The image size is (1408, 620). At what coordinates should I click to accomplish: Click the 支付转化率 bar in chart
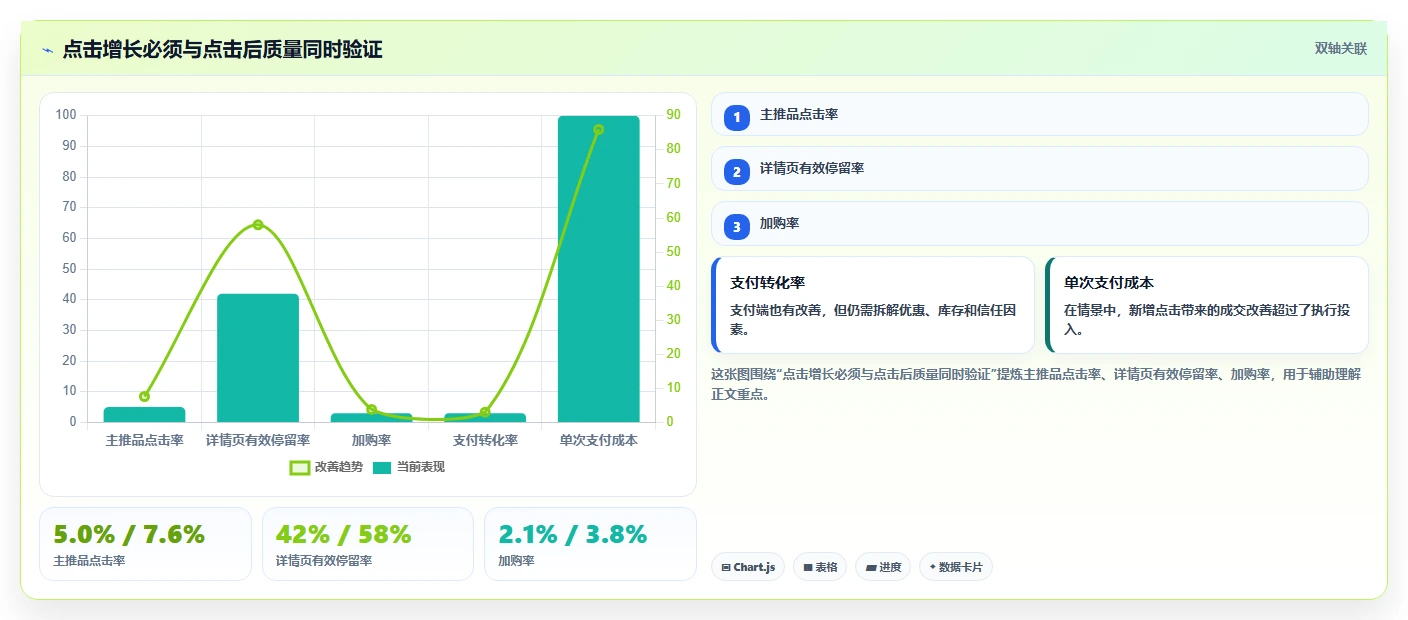click(485, 417)
